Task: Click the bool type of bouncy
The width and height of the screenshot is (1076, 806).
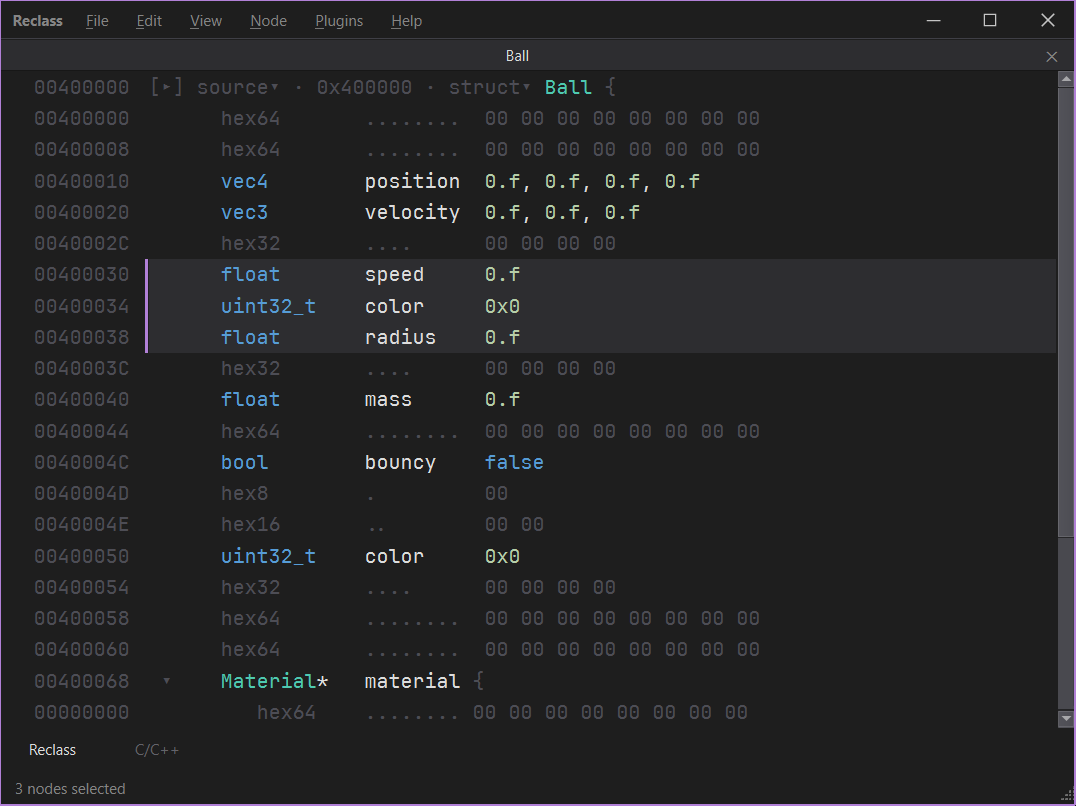Action: (x=244, y=462)
